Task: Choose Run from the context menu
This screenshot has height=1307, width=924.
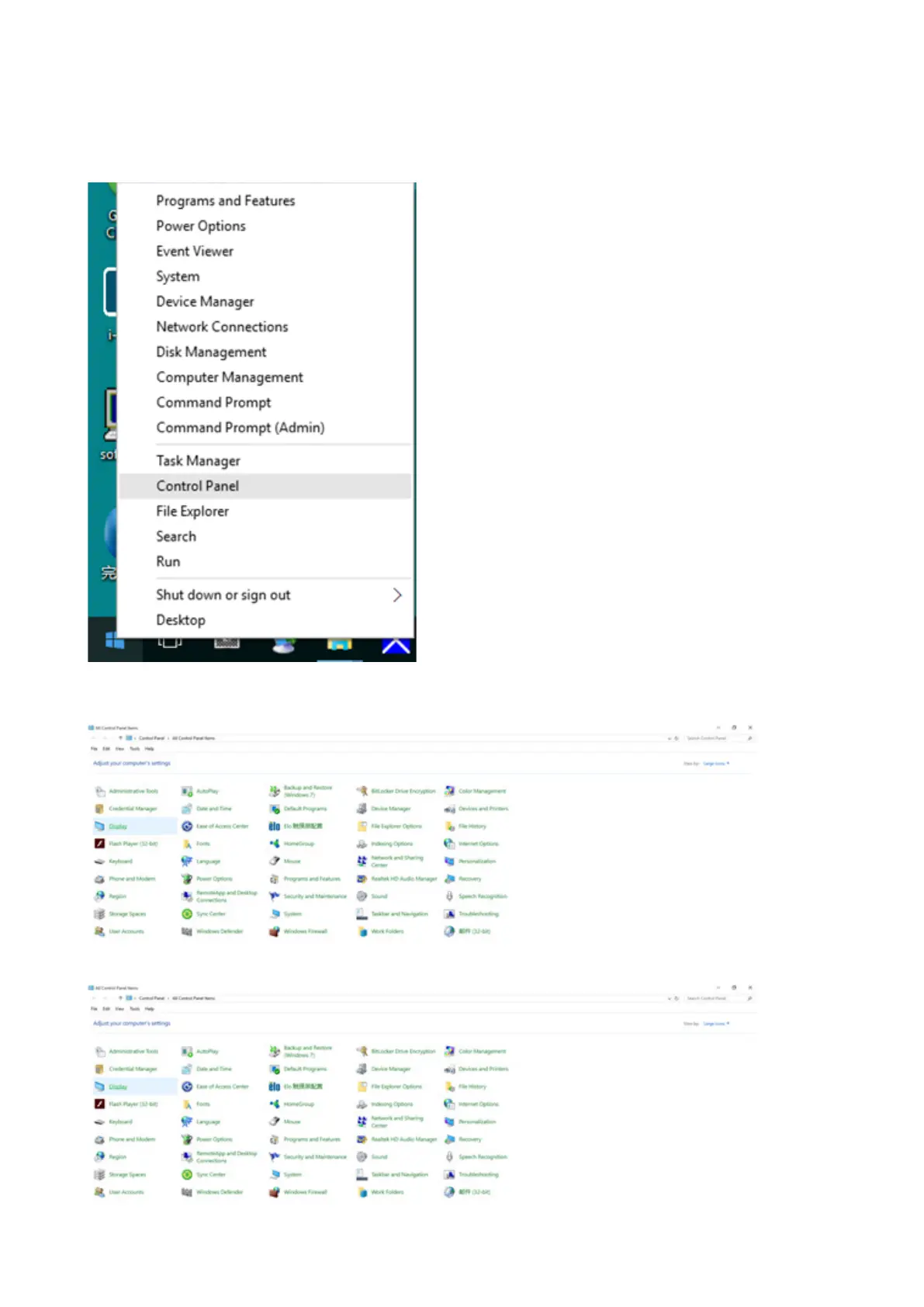Action: tap(168, 562)
